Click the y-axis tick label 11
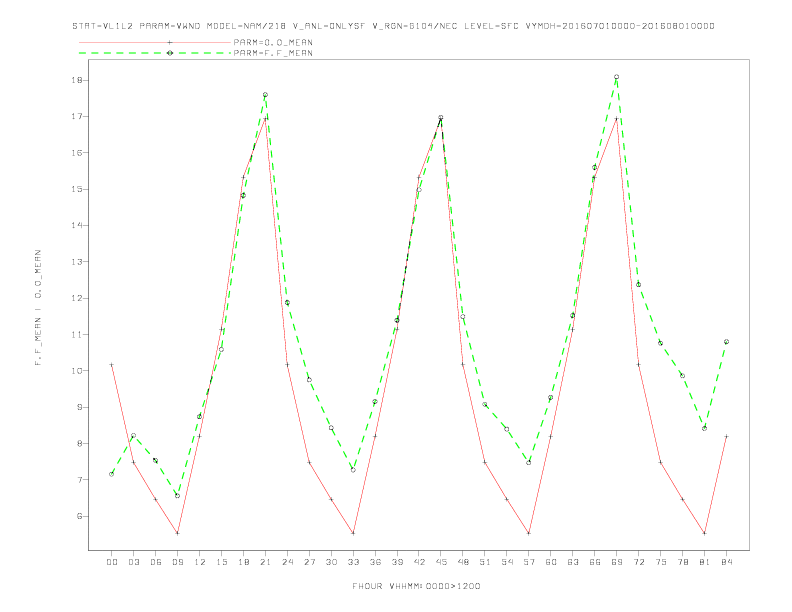 [77, 335]
